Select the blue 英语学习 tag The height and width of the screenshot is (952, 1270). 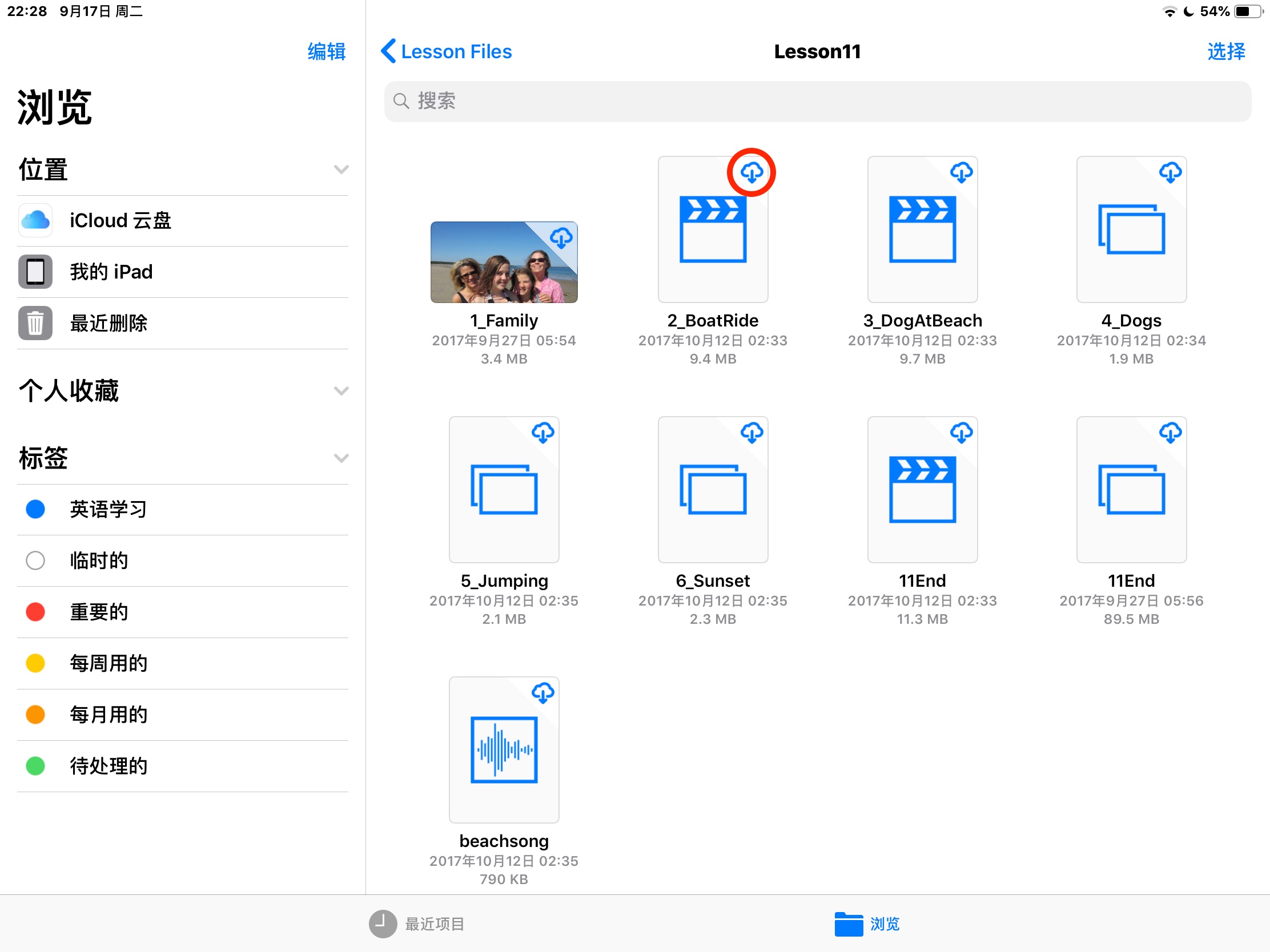click(35, 509)
